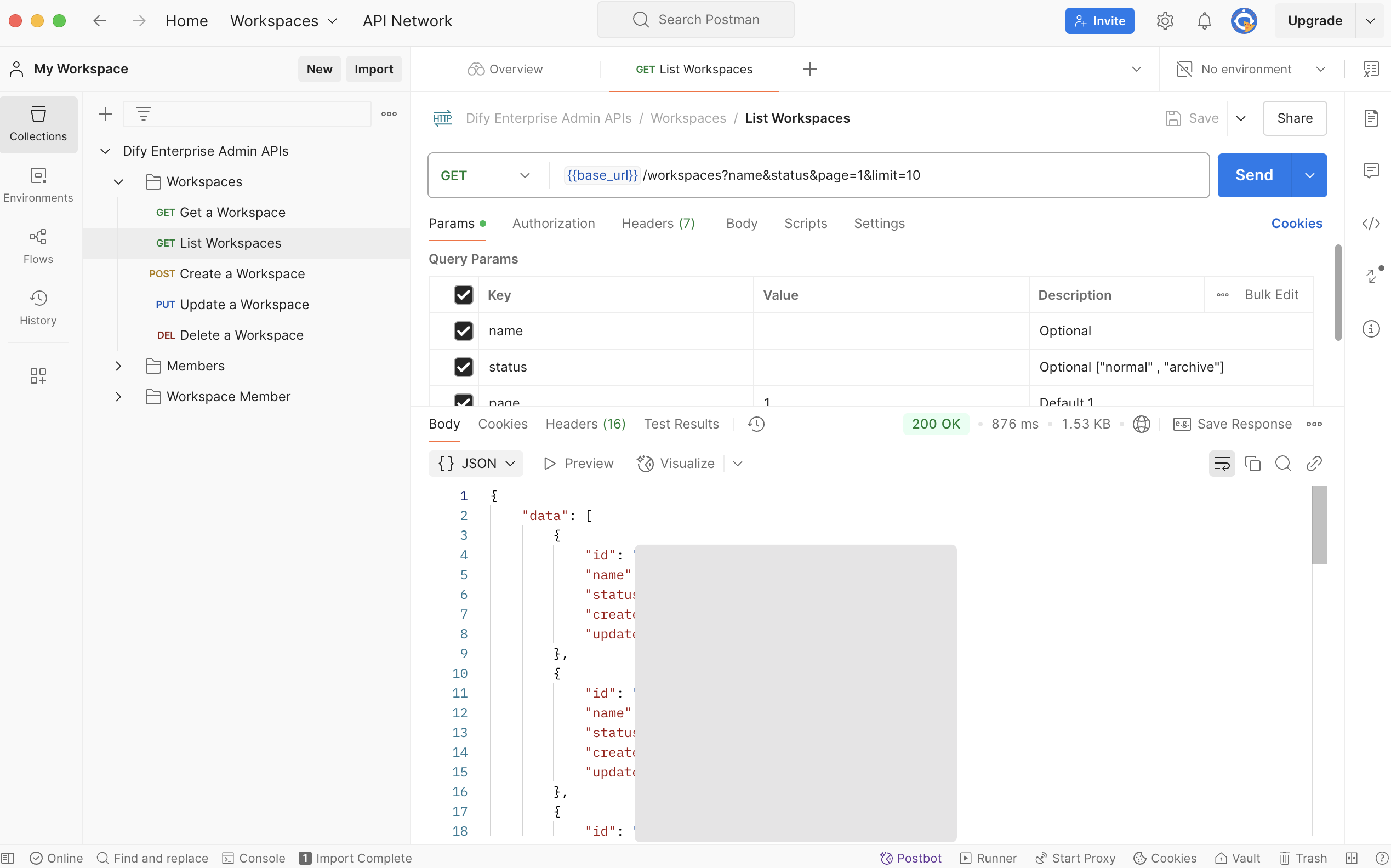Open the code snippet panel icon
Image resolution: width=1391 pixels, height=868 pixels.
1371,224
